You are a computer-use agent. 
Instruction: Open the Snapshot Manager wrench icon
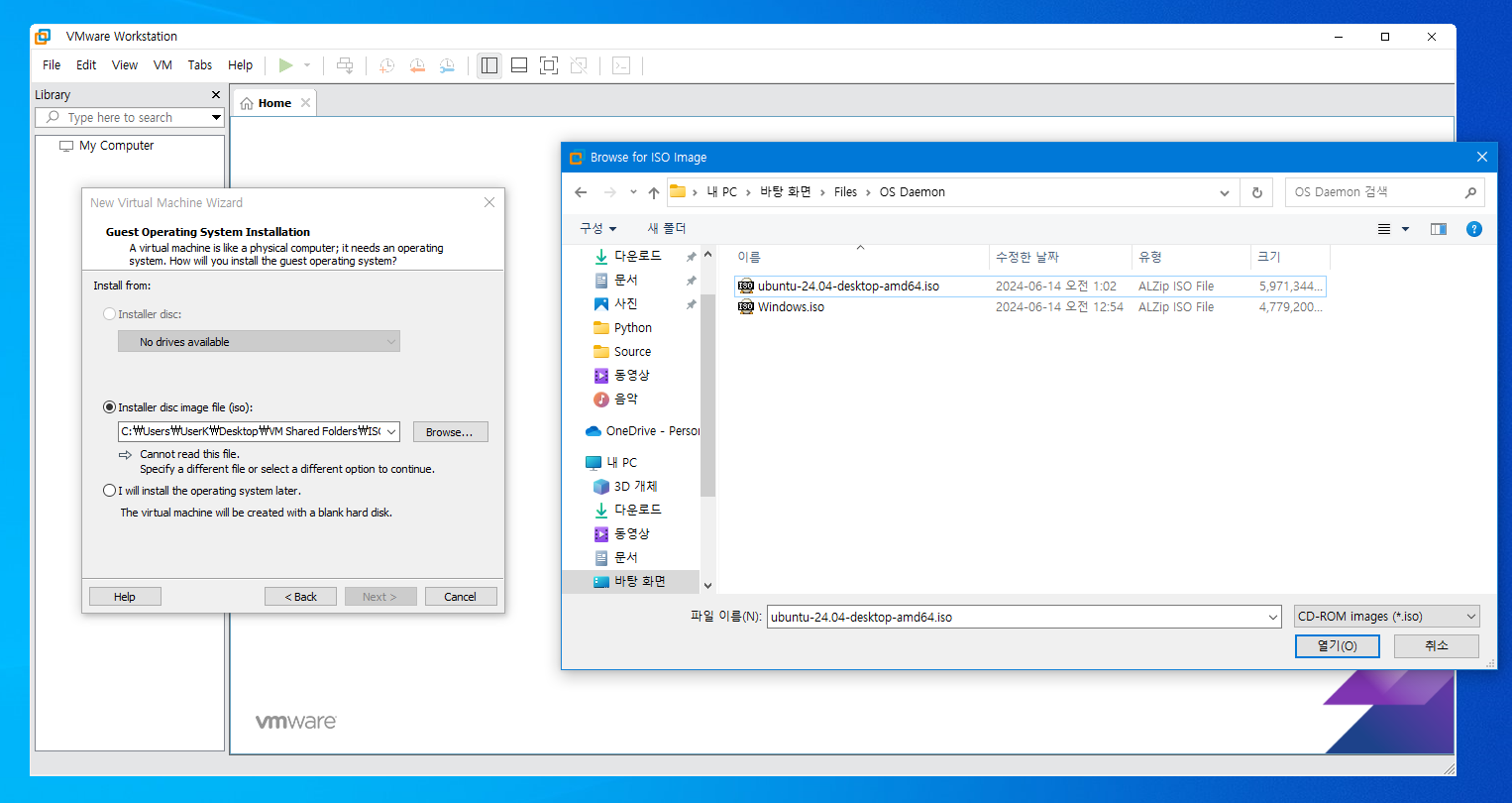(x=447, y=65)
